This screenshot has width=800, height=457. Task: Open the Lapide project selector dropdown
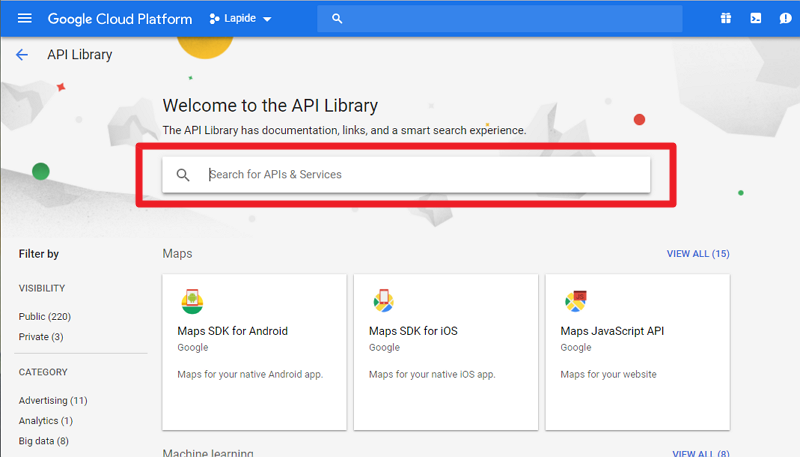pos(240,19)
